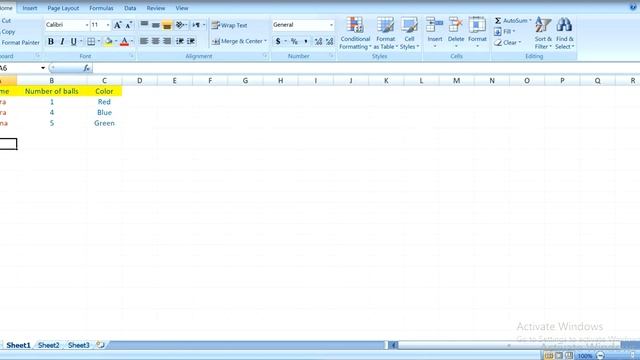Apply the yellow fill color
The image size is (640, 360).
coord(109,41)
